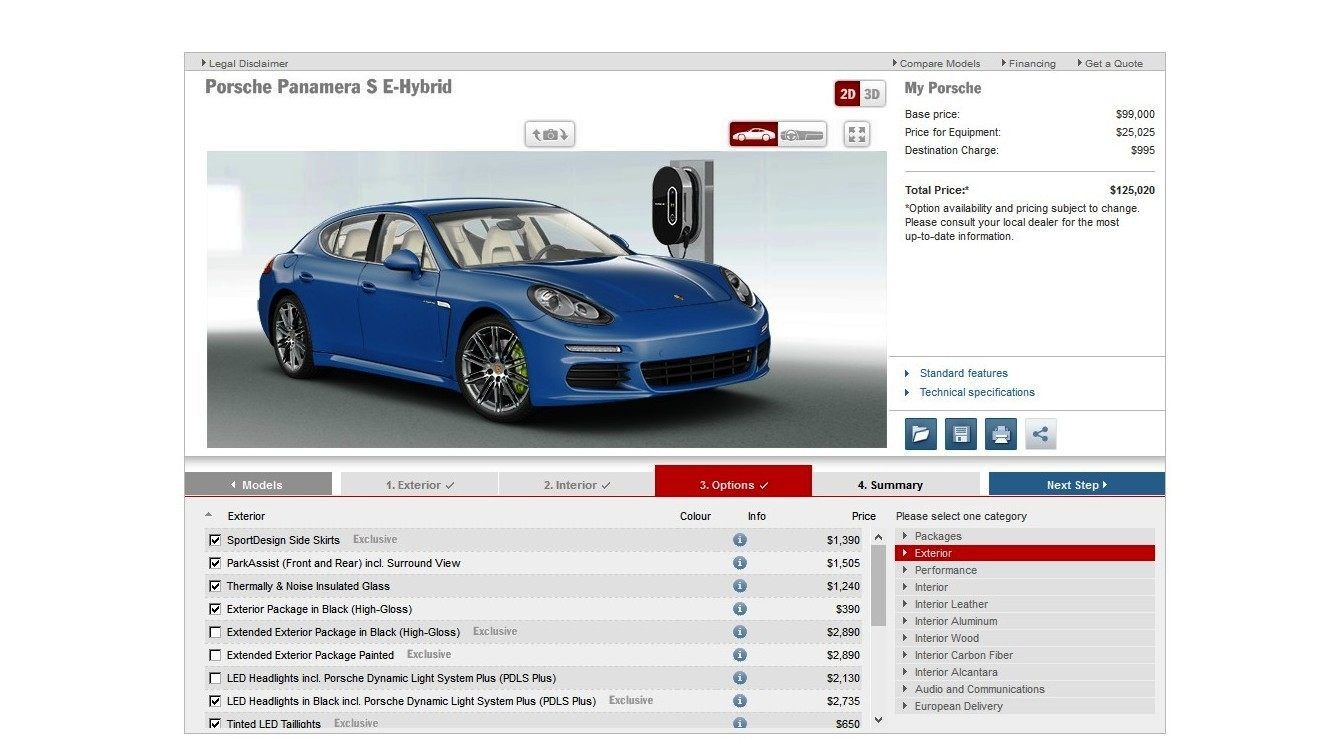Uncheck Exterior Package in Black (High-Gloss)
This screenshot has height=742, width=1326.
click(215, 609)
